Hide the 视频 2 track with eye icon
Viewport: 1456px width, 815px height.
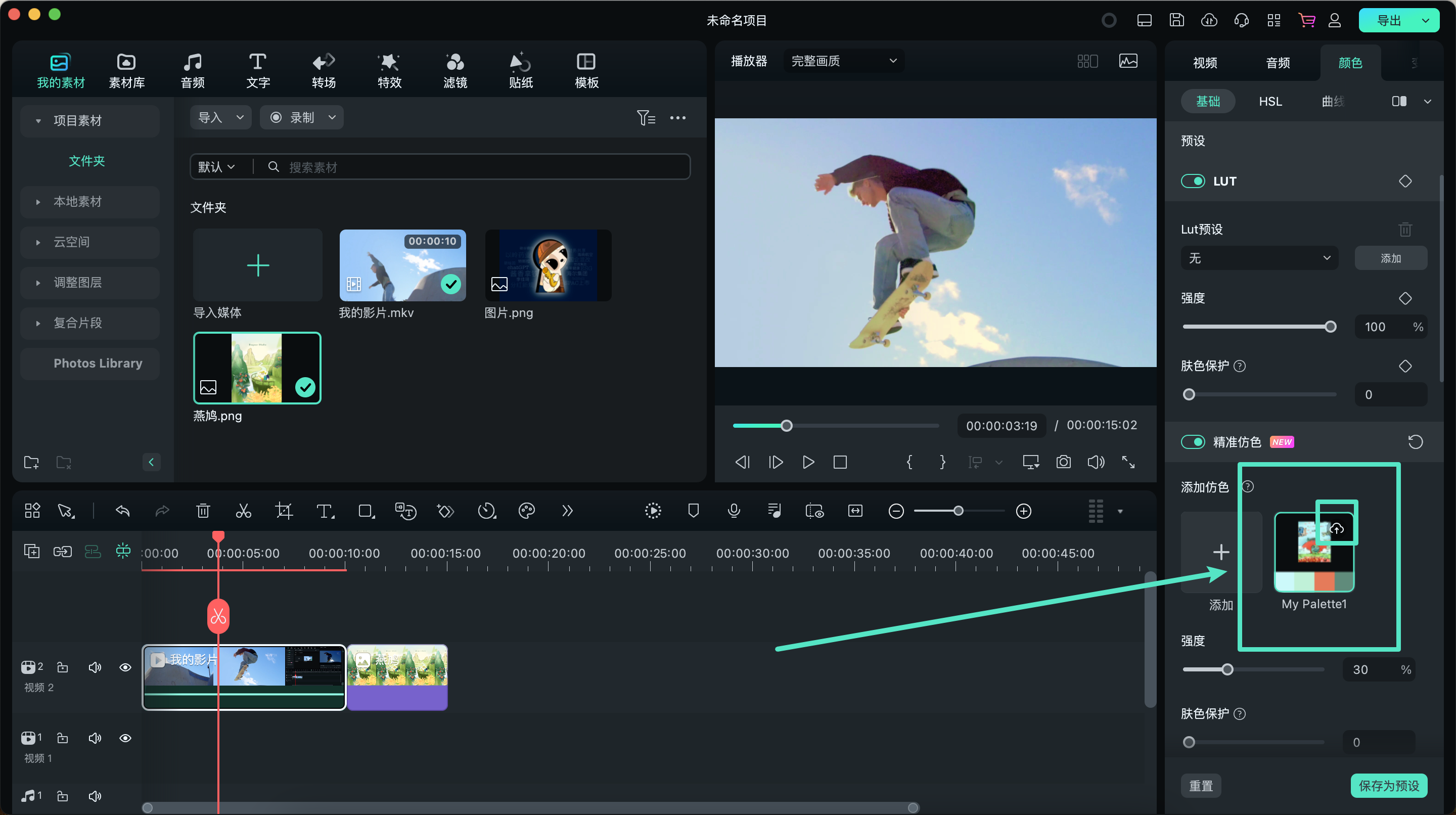click(x=125, y=667)
